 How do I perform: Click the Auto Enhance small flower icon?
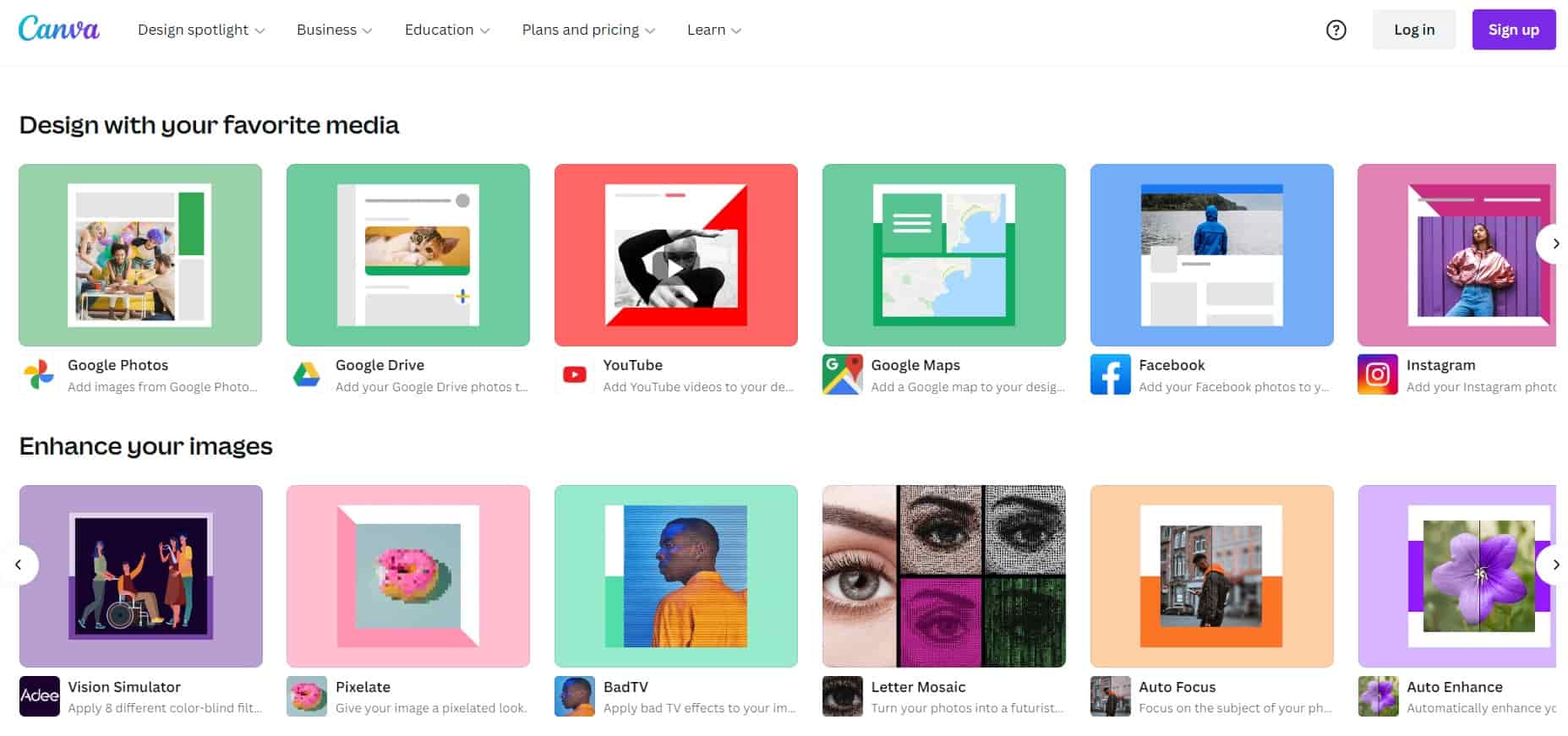(1379, 696)
